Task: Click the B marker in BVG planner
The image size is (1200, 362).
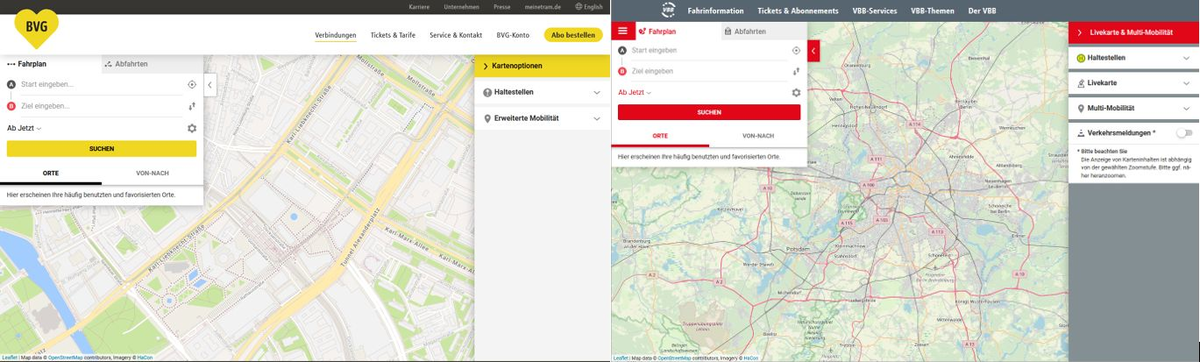Action: [11, 105]
